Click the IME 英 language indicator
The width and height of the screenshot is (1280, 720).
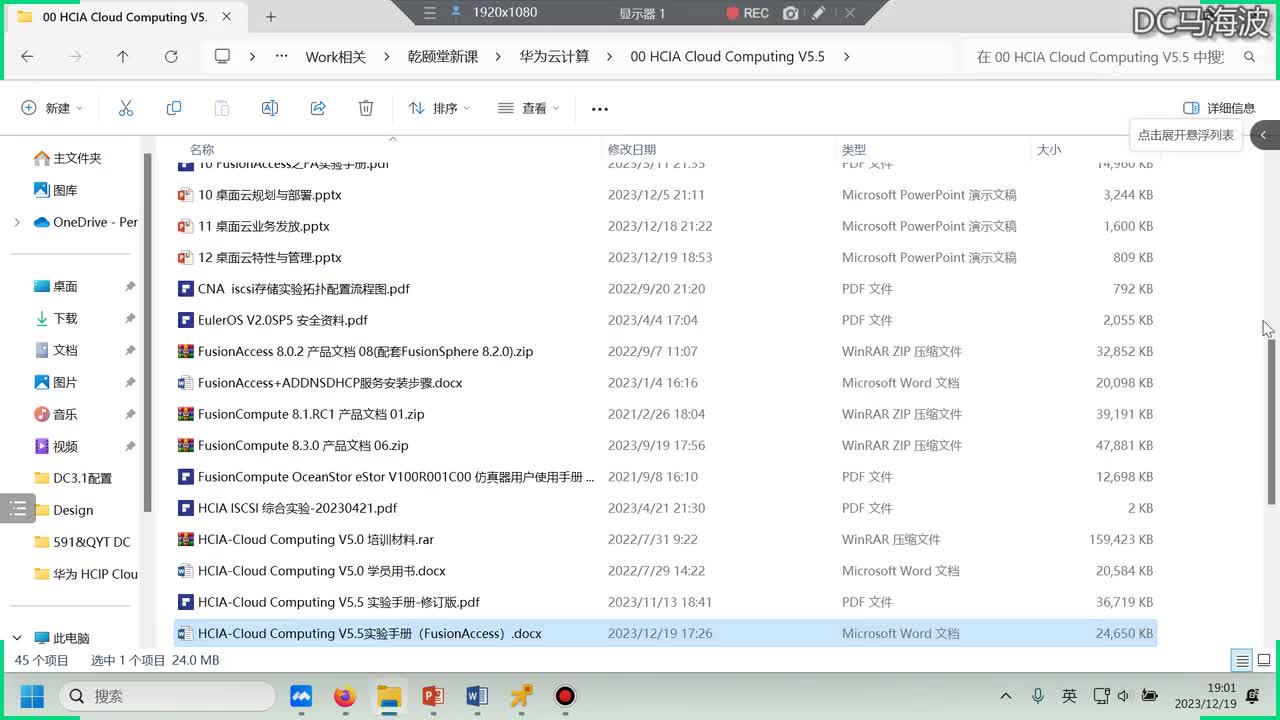coord(1069,696)
